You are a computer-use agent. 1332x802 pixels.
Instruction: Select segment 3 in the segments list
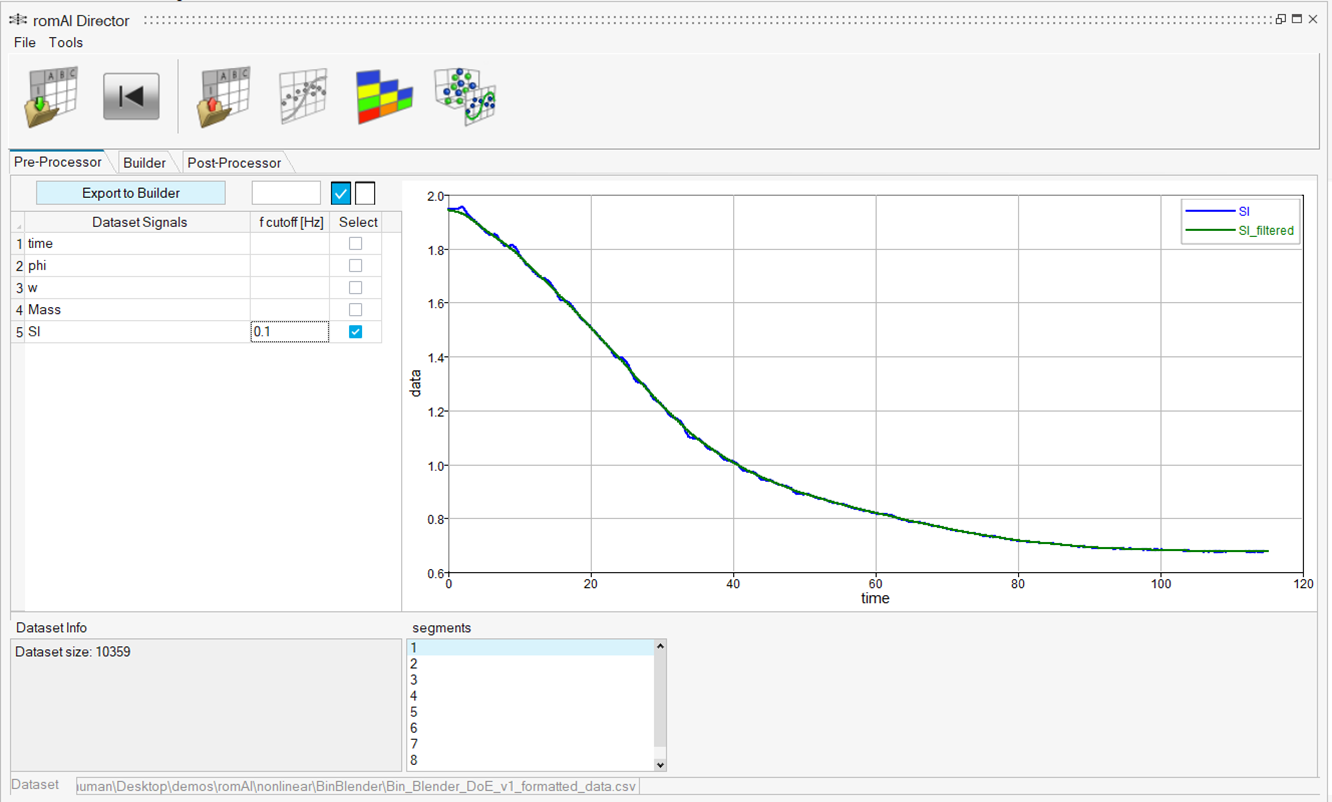530,680
